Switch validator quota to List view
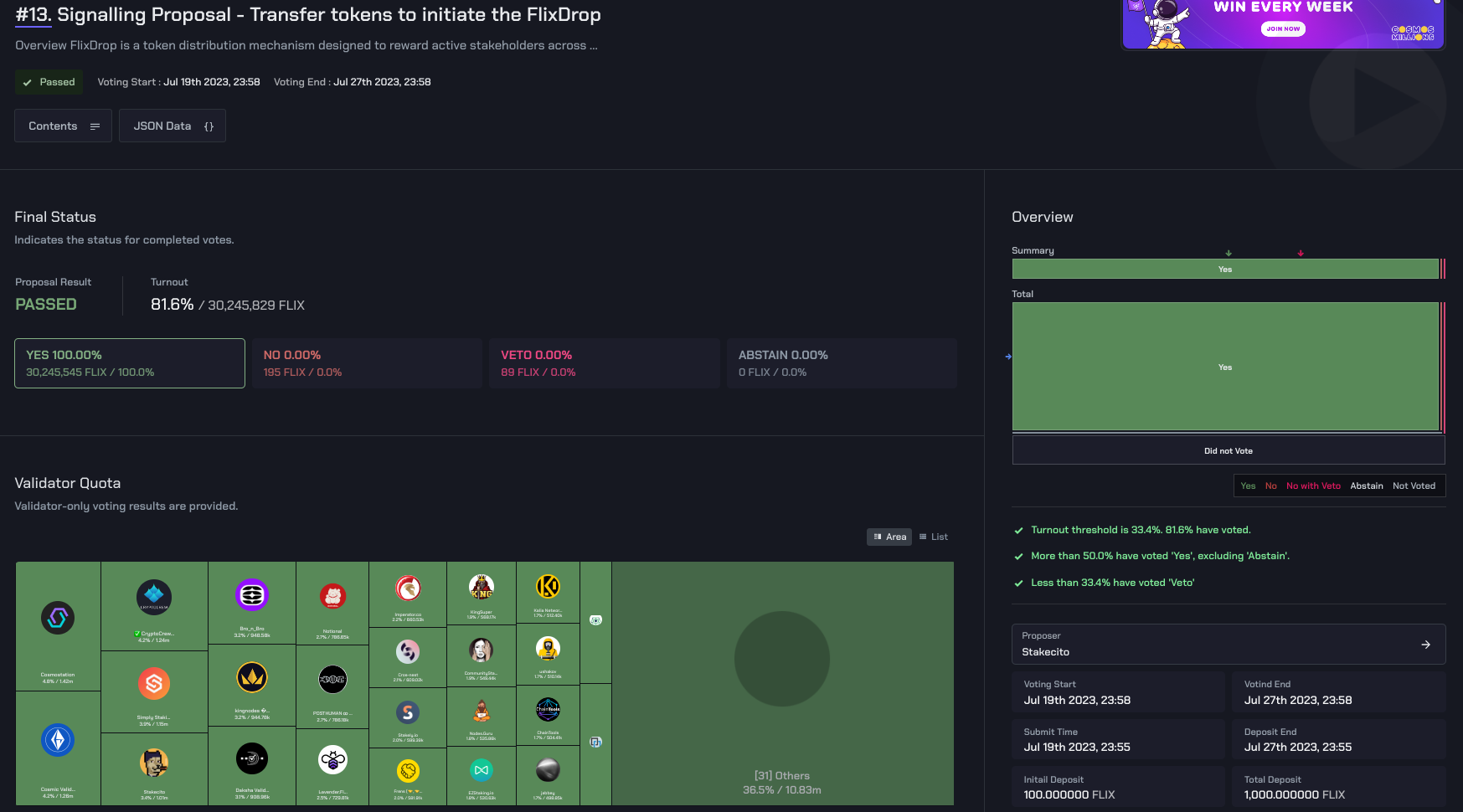 (934, 537)
